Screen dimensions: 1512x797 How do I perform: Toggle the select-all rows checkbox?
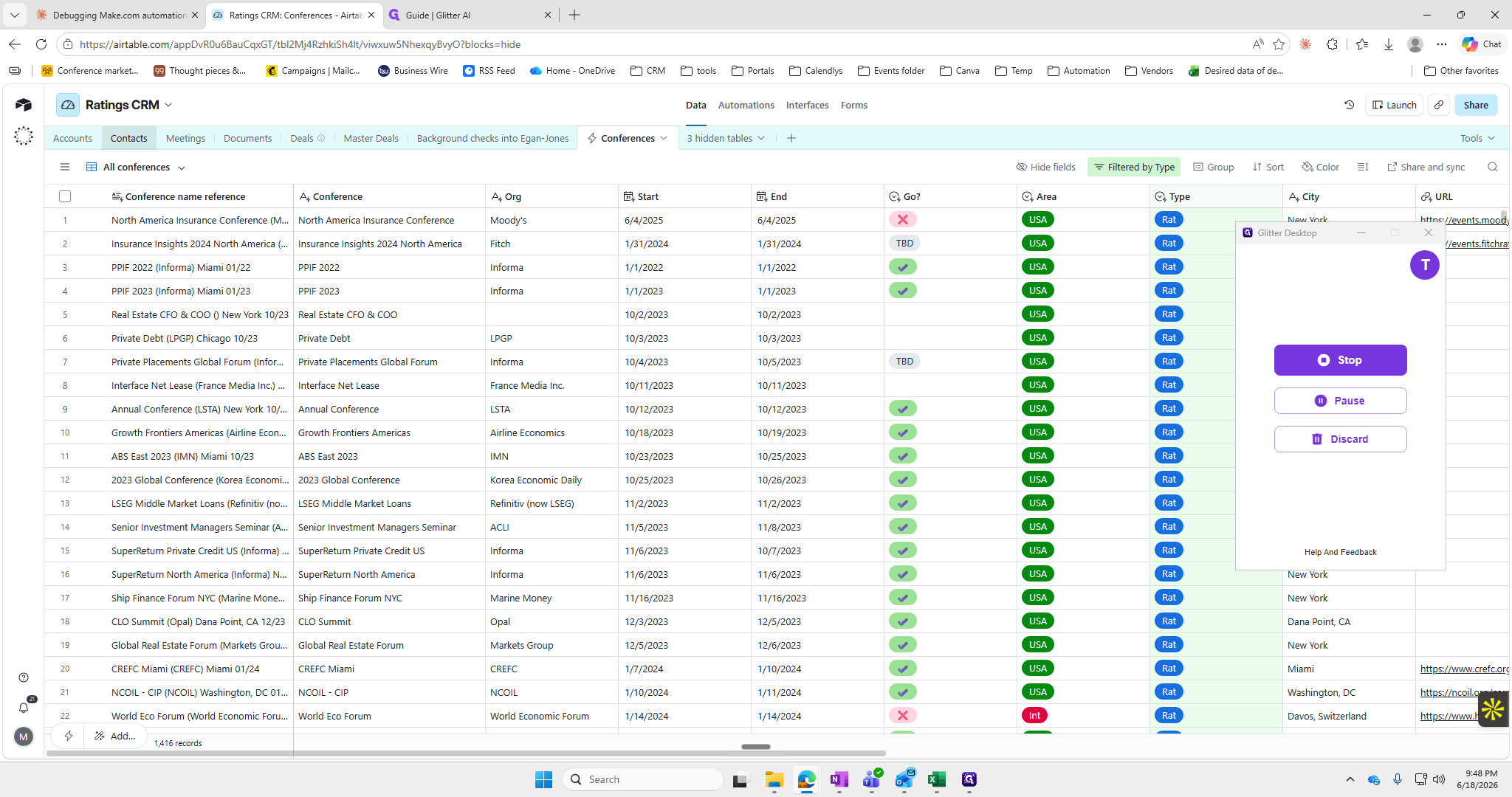(65, 196)
